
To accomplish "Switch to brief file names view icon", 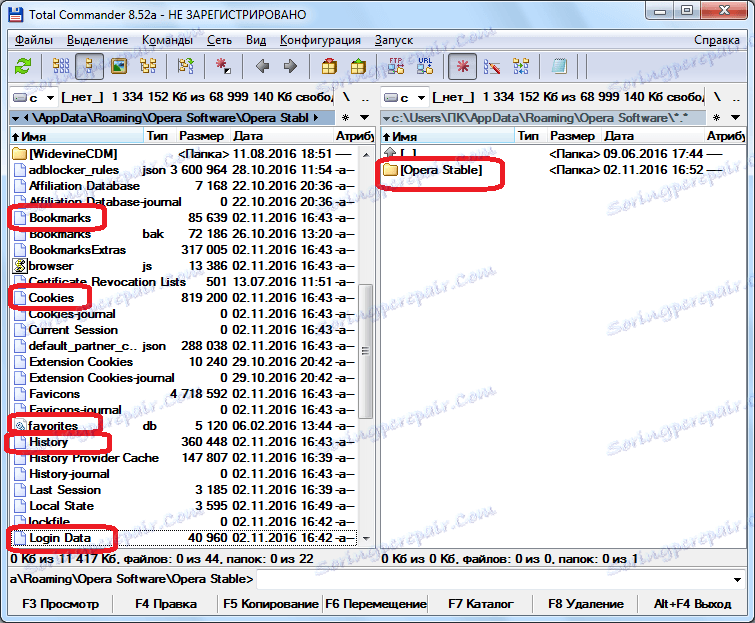I will pos(61,66).
